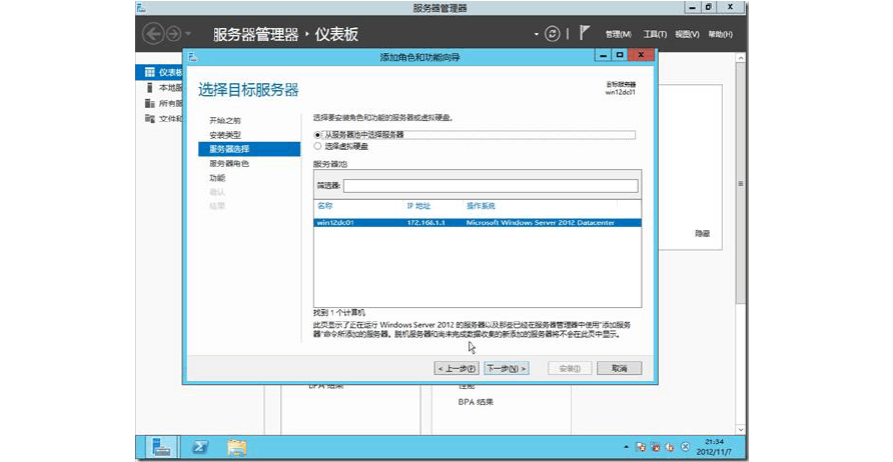Screen dimensions: 893x462
Task: Open the navigation history dropdown arrow
Action: tap(189, 35)
